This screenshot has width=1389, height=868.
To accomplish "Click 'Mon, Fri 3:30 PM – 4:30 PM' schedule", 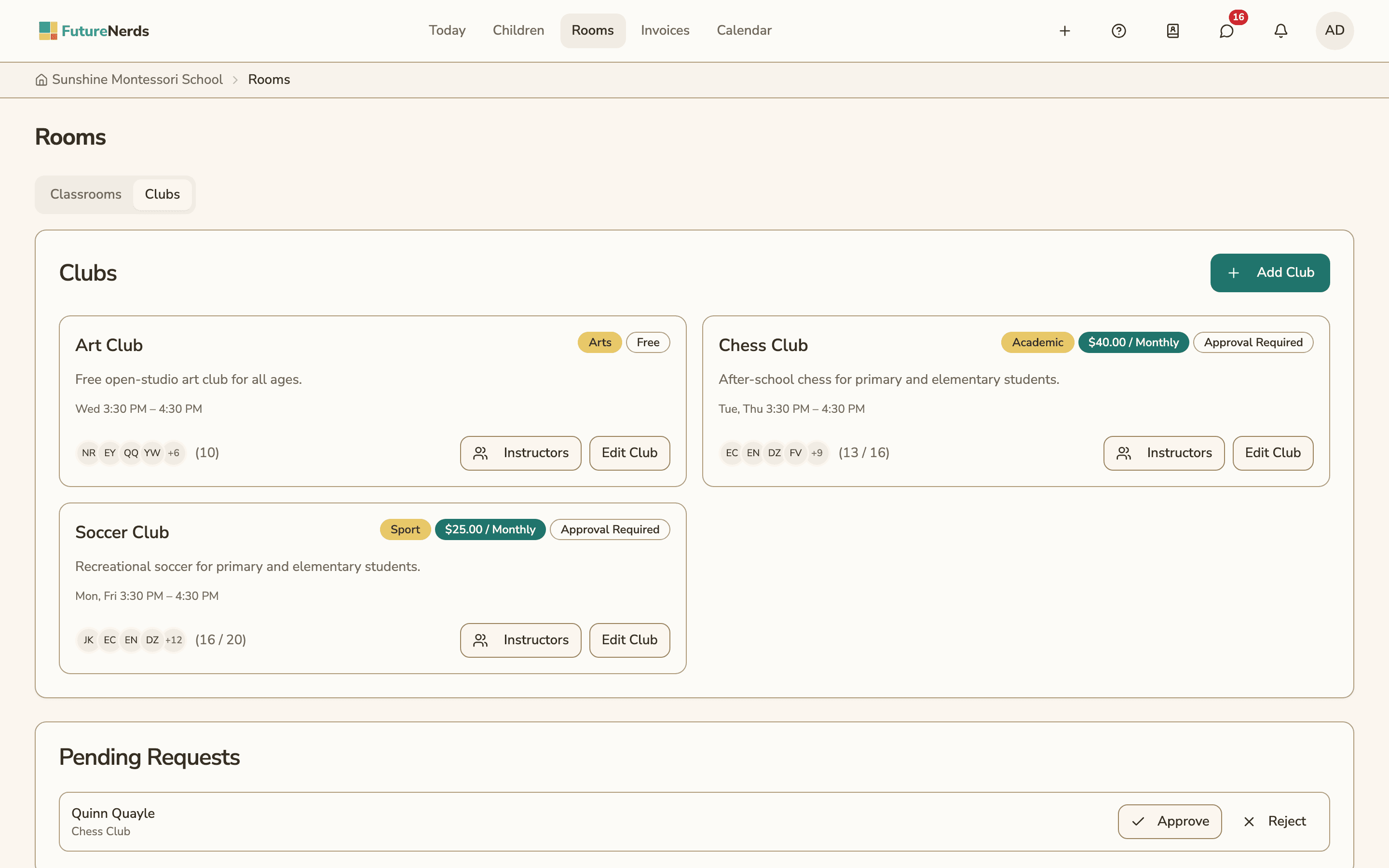I will tap(147, 597).
